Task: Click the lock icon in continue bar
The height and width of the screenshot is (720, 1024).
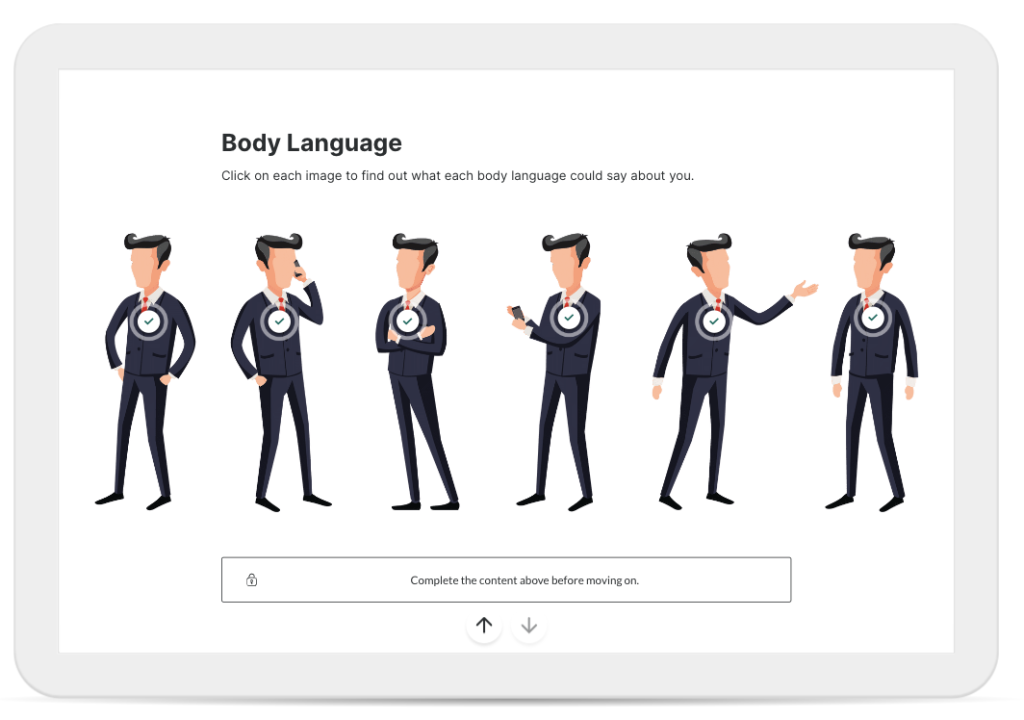Action: [x=251, y=580]
